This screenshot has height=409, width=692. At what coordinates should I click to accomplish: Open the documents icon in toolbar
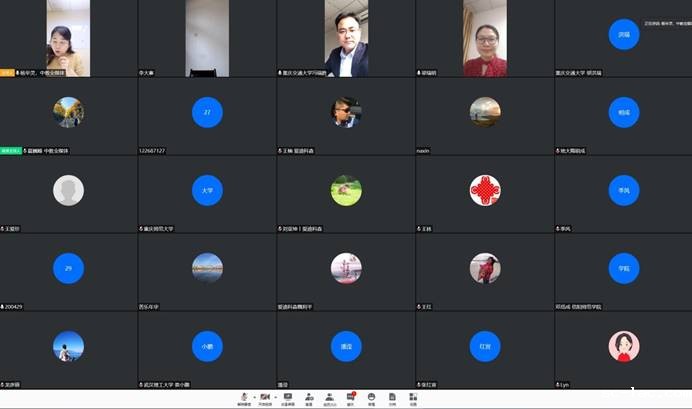[x=392, y=397]
